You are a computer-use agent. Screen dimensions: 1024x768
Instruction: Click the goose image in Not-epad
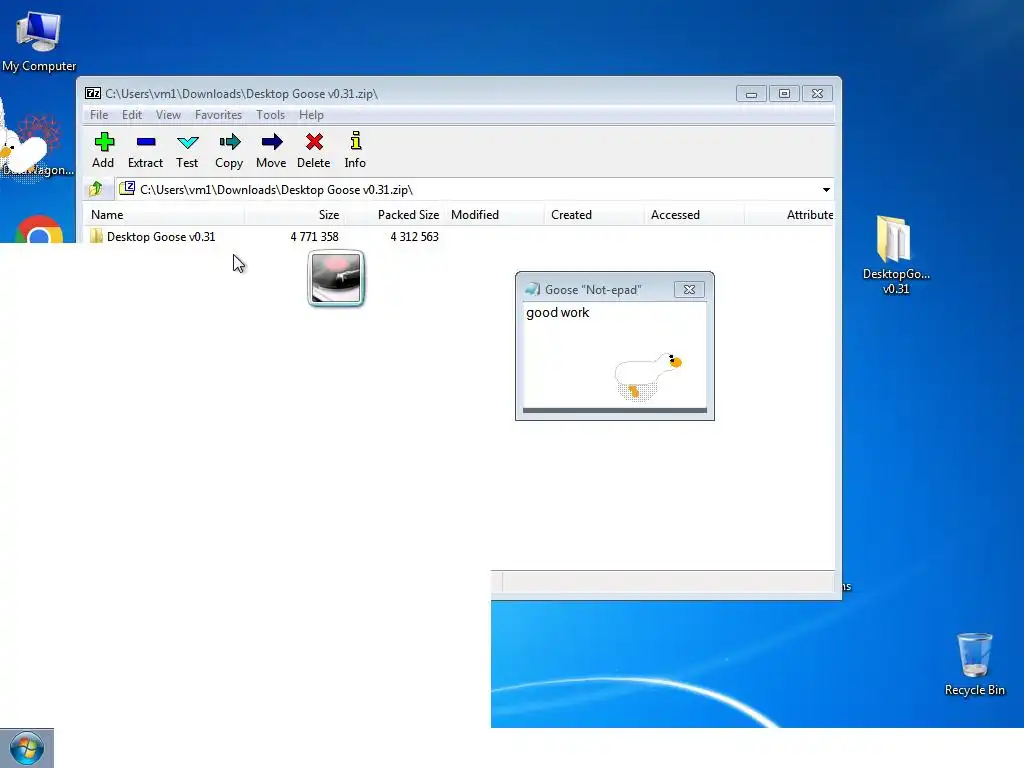pos(647,376)
